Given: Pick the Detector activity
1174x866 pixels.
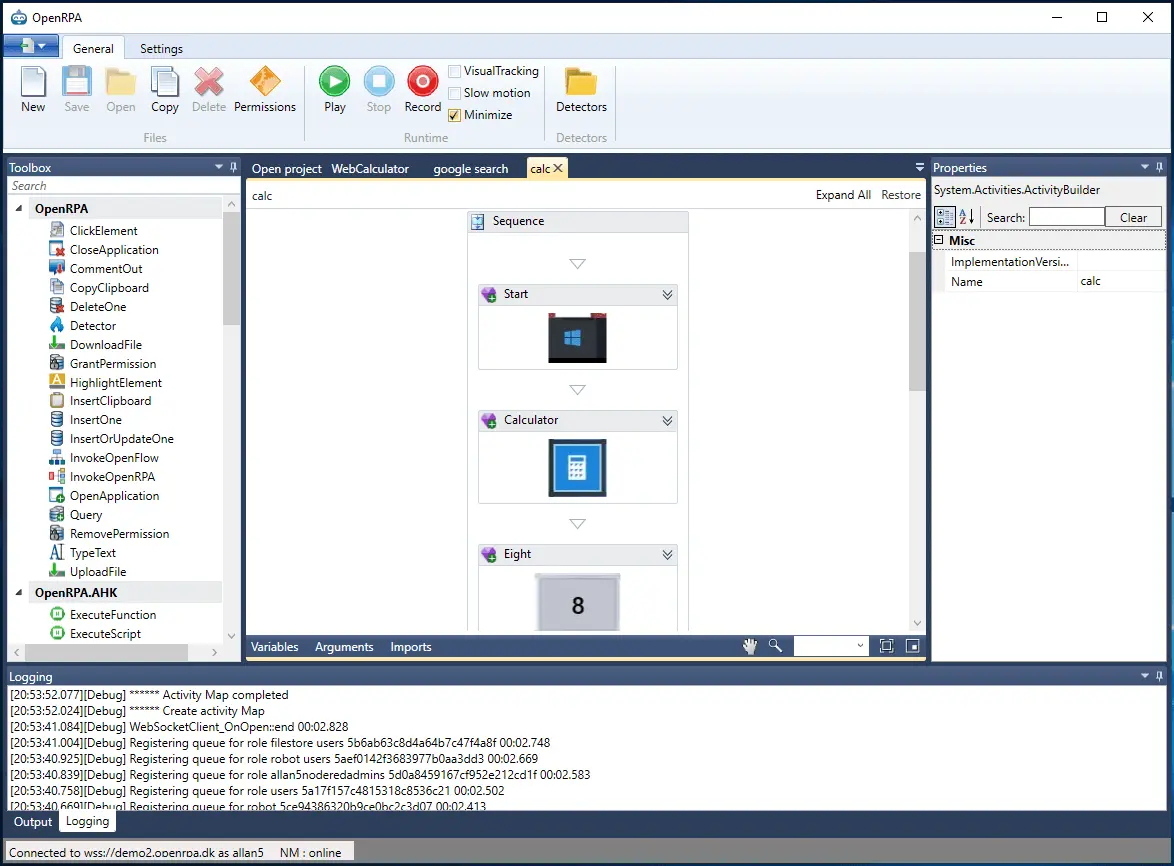Looking at the screenshot, I should coord(93,326).
